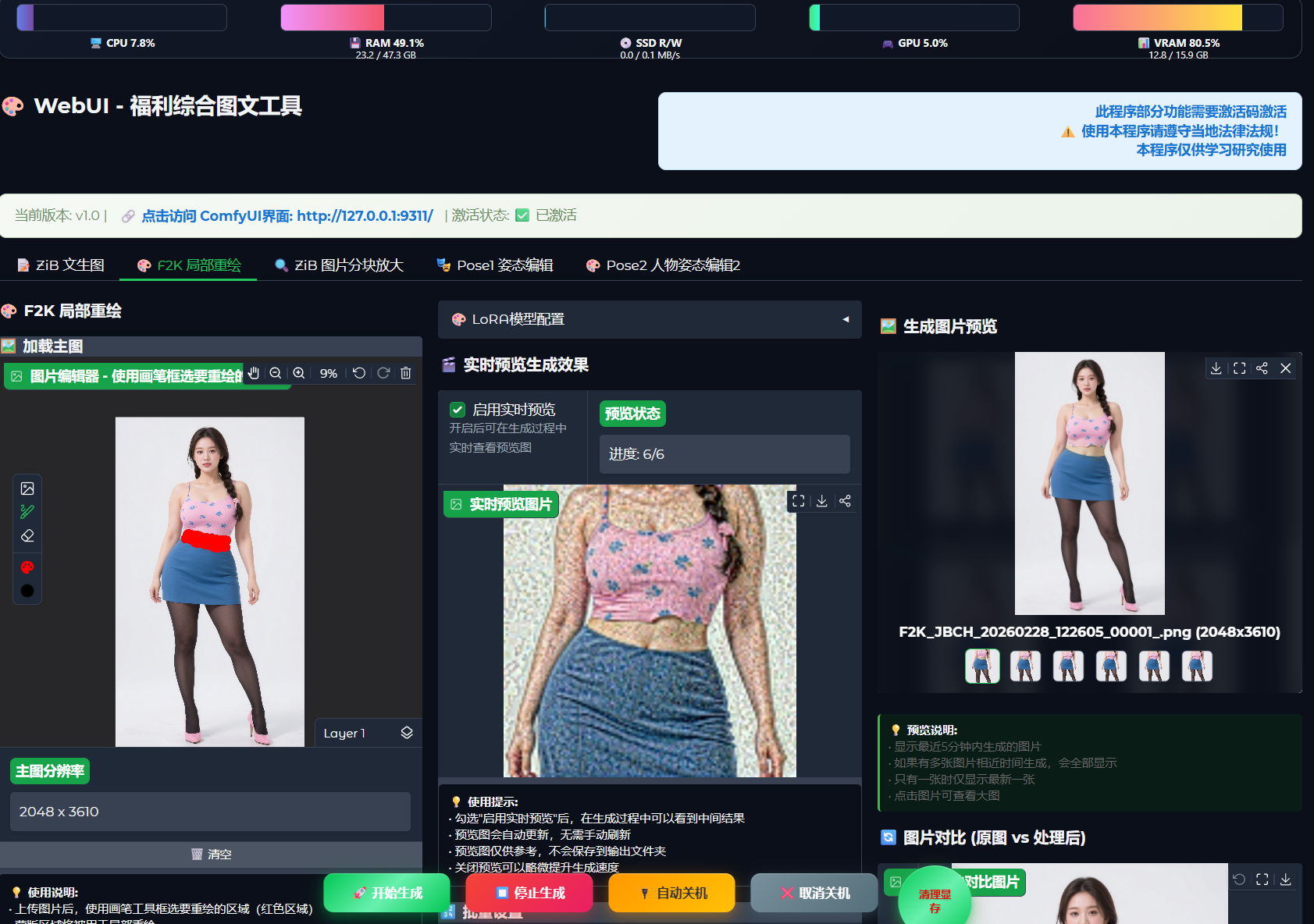
Task: Open the Pose1 姿态编辑 tab
Action: coord(497,265)
